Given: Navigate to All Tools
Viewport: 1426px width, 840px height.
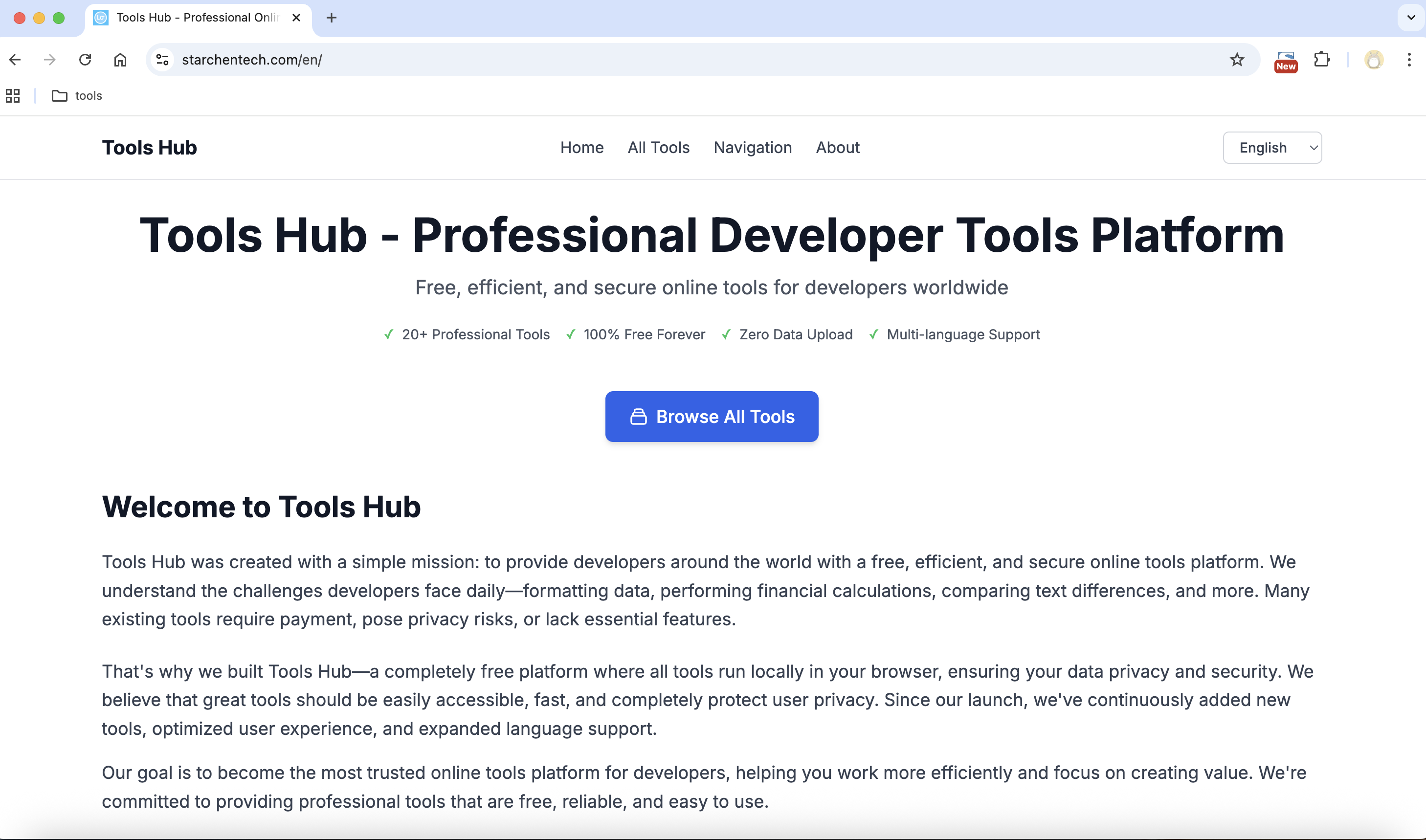Looking at the screenshot, I should [658, 147].
